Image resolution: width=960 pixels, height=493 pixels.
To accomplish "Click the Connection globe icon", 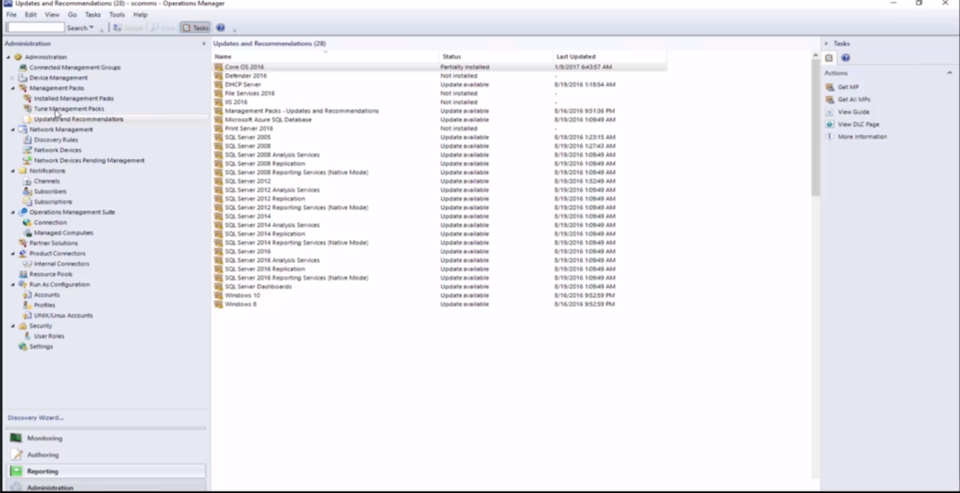I will [x=28, y=222].
